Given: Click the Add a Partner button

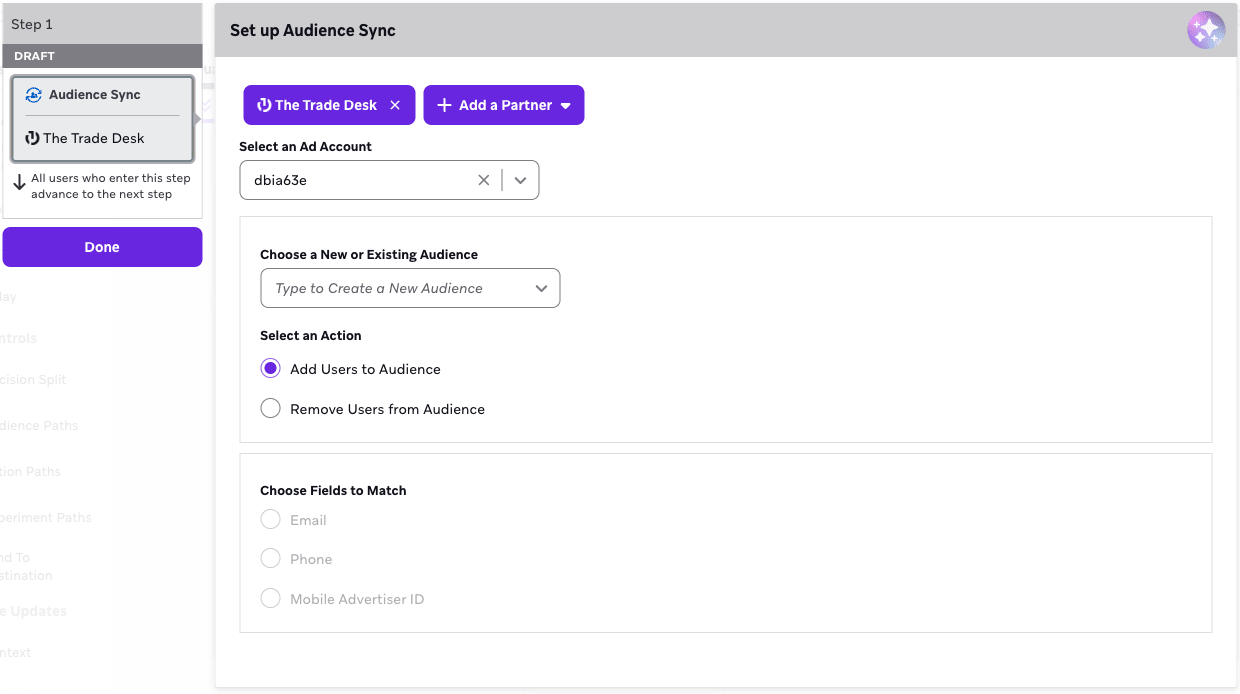Looking at the screenshot, I should 503,104.
